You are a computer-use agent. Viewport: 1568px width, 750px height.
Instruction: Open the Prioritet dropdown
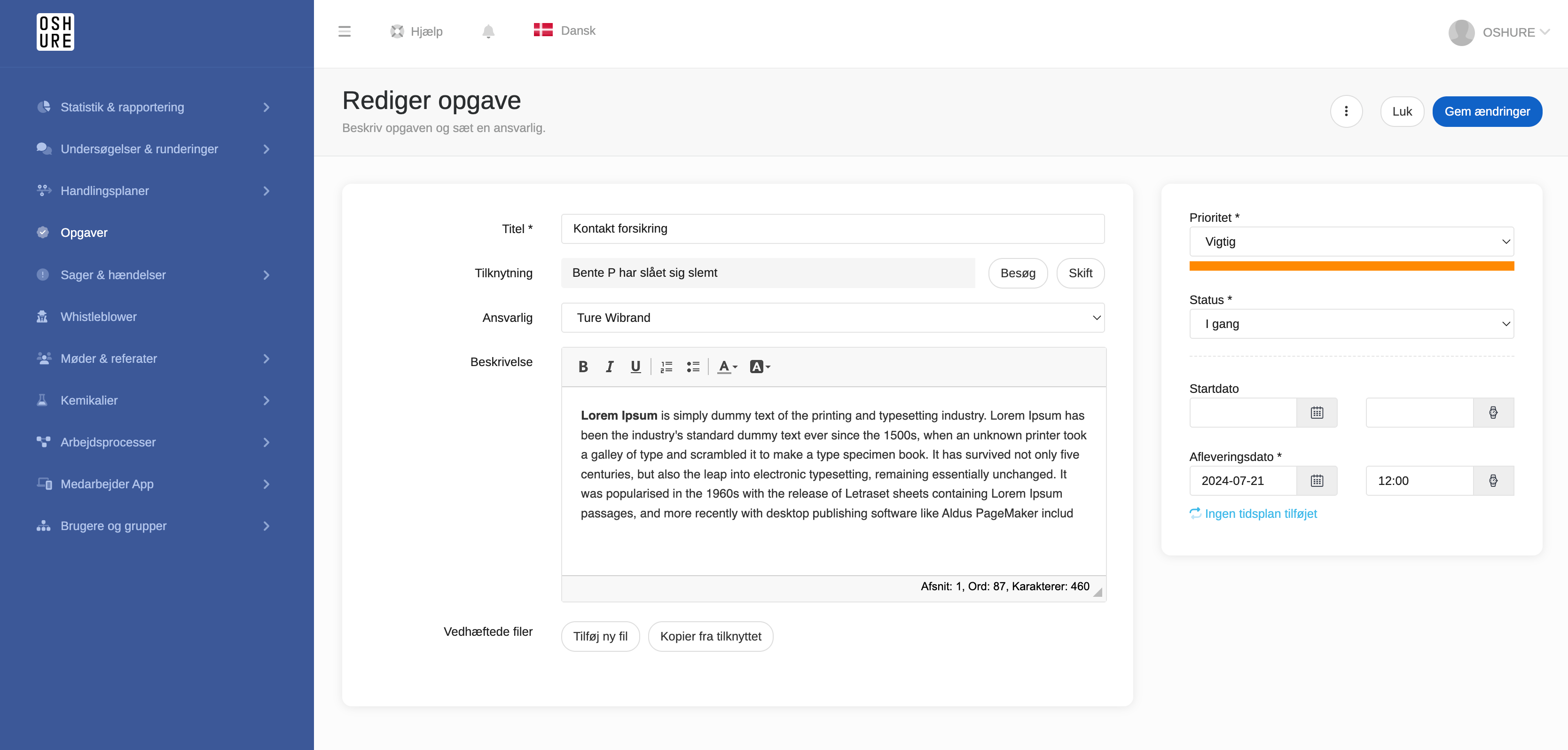(x=1351, y=242)
